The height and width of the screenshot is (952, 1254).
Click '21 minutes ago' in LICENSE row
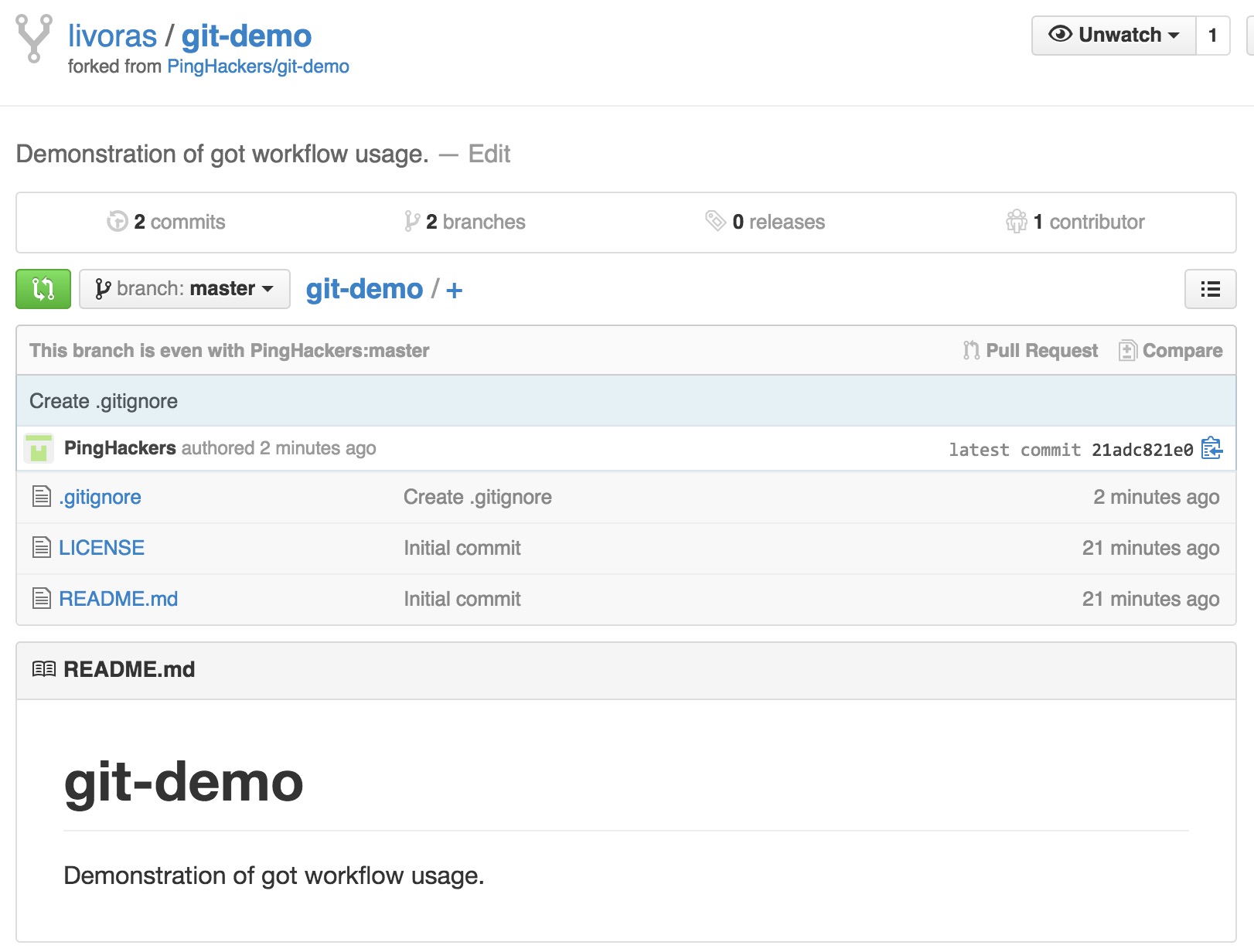click(x=1151, y=548)
